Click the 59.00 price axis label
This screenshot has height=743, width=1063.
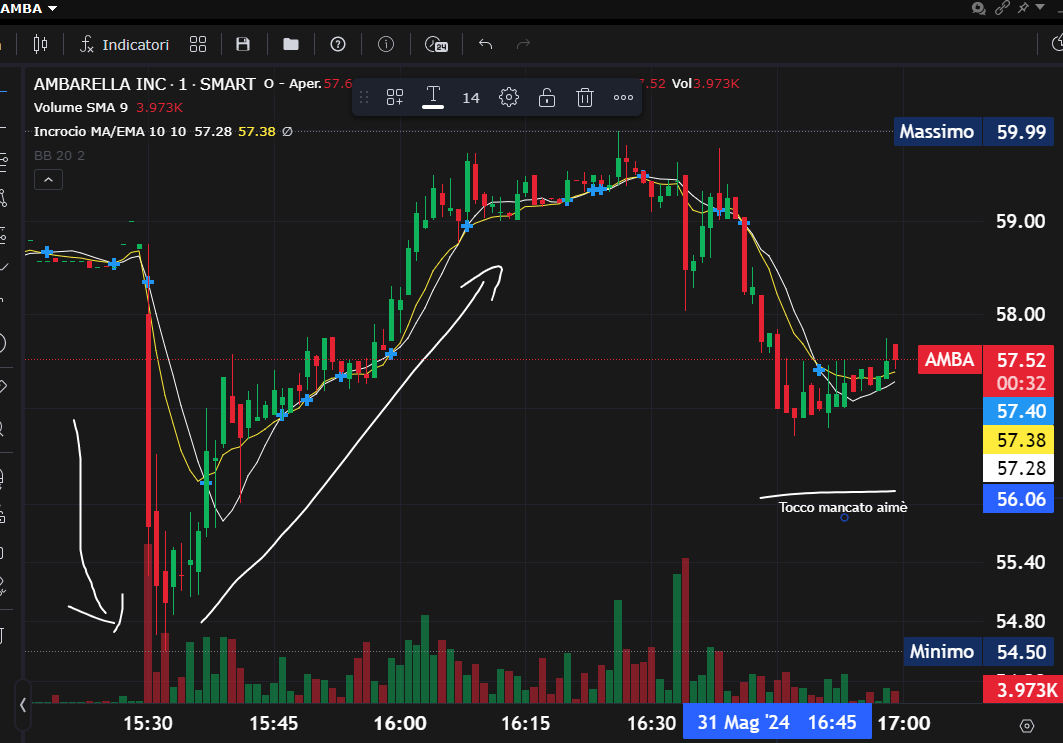pyautogui.click(x=1020, y=222)
